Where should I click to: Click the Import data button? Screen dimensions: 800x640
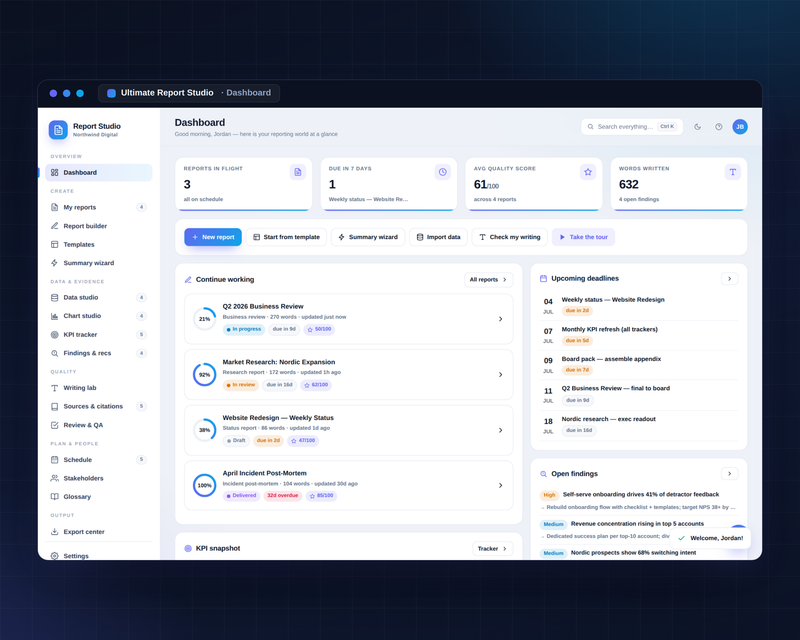438,237
